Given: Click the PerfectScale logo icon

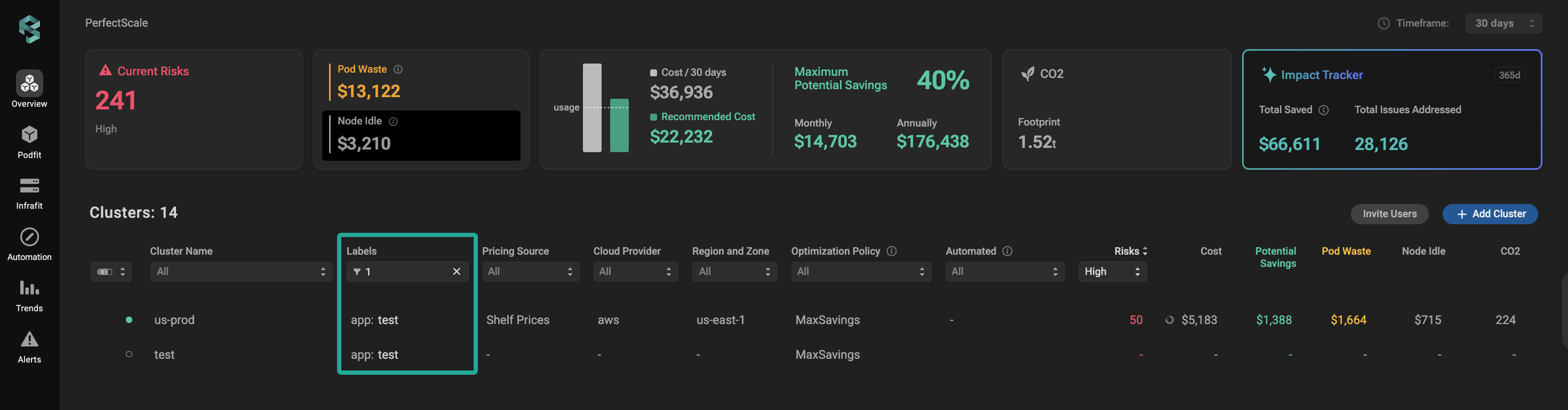Looking at the screenshot, I should coord(29,29).
